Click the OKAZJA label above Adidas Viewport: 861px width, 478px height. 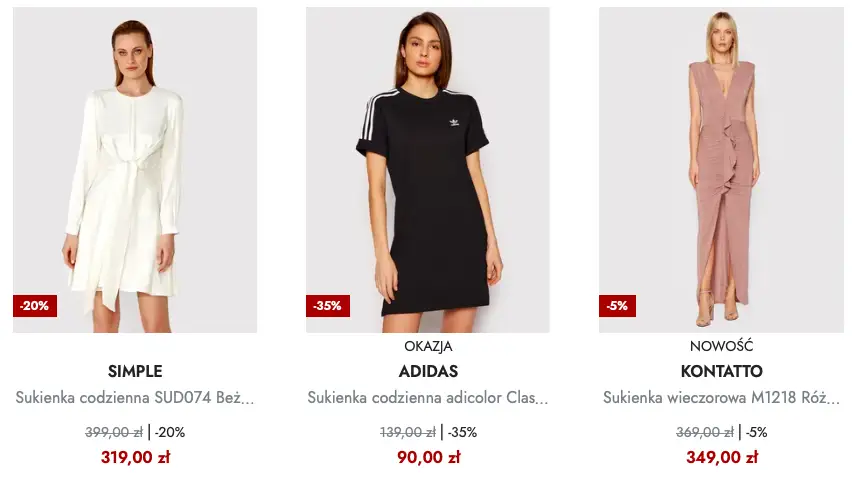click(x=428, y=347)
